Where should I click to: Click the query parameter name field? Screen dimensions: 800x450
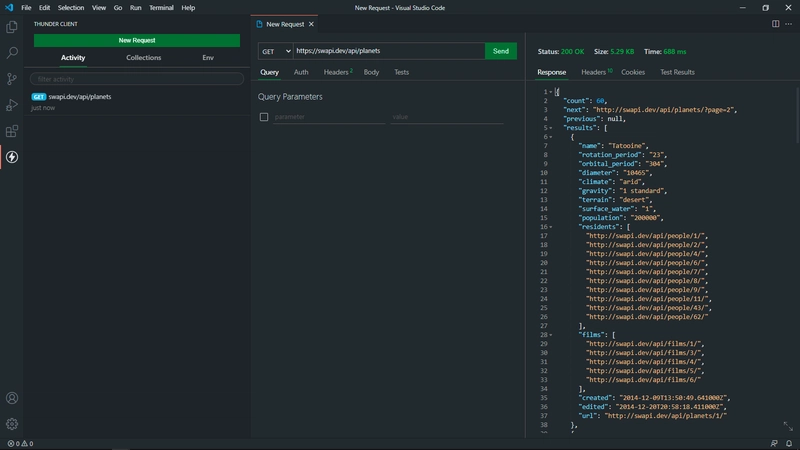[329, 117]
